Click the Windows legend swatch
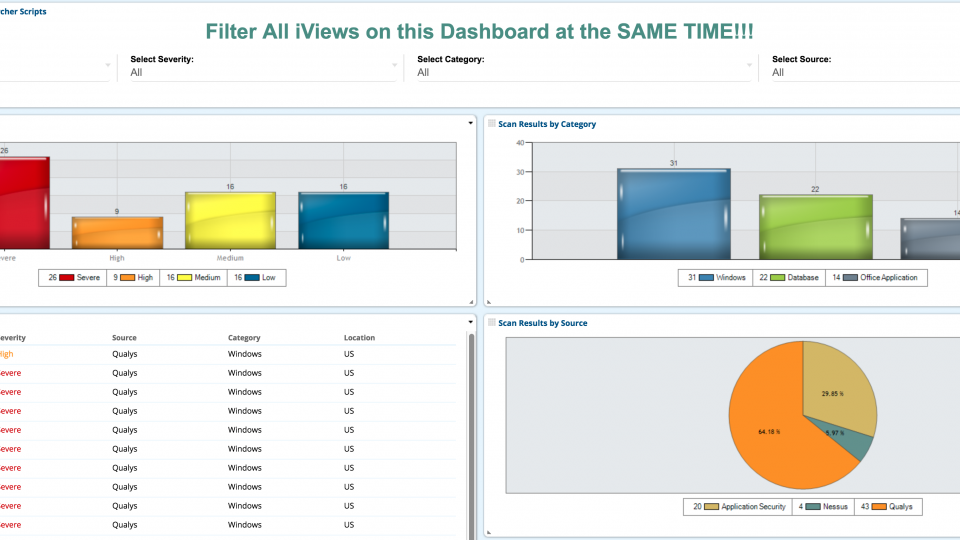Viewport: 960px width, 540px height. (706, 278)
